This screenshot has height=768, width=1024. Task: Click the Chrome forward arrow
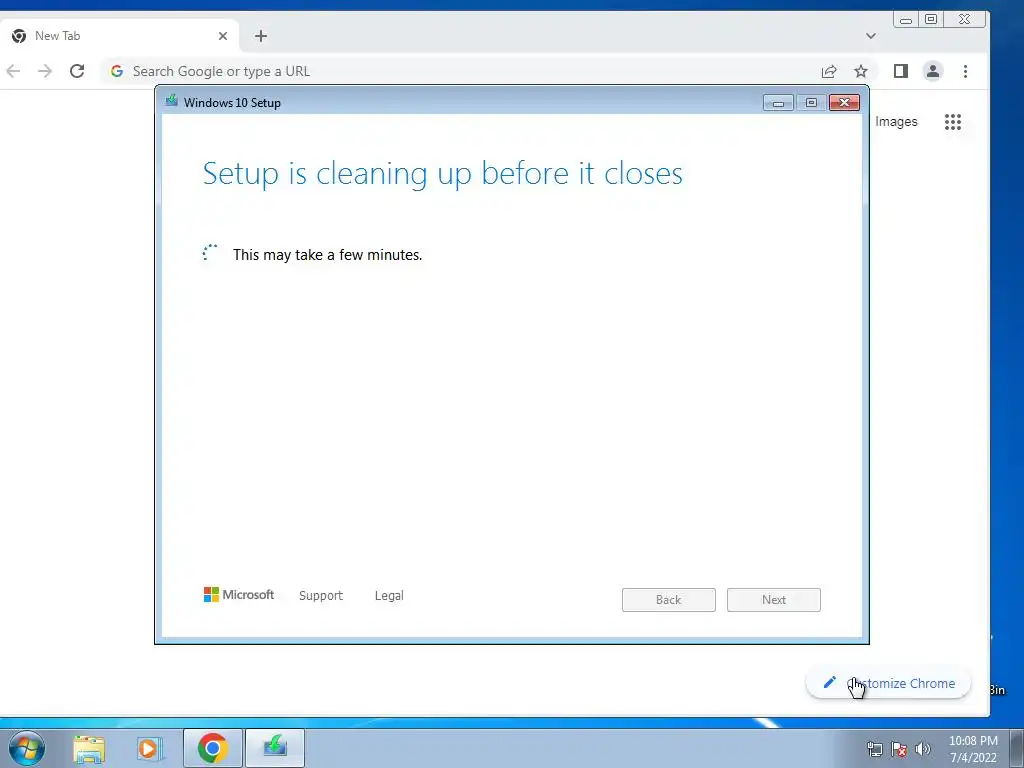tap(44, 71)
